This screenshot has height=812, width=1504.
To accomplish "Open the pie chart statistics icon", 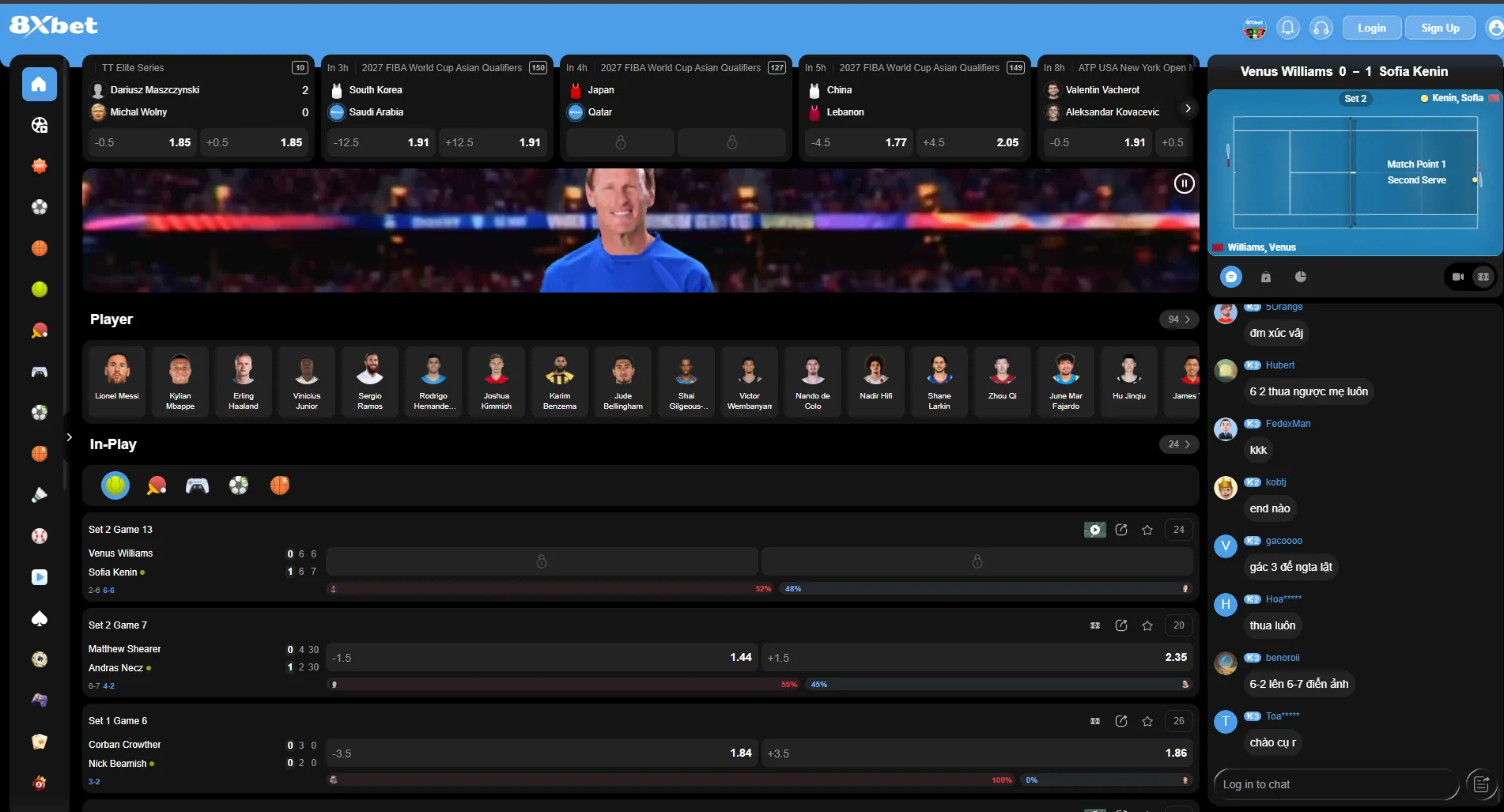I will tap(1301, 277).
